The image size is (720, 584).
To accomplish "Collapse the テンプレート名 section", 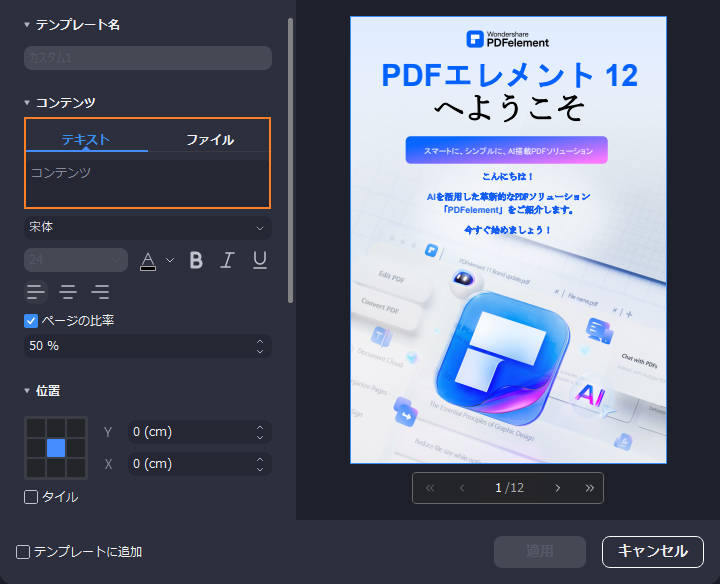I will [27, 25].
